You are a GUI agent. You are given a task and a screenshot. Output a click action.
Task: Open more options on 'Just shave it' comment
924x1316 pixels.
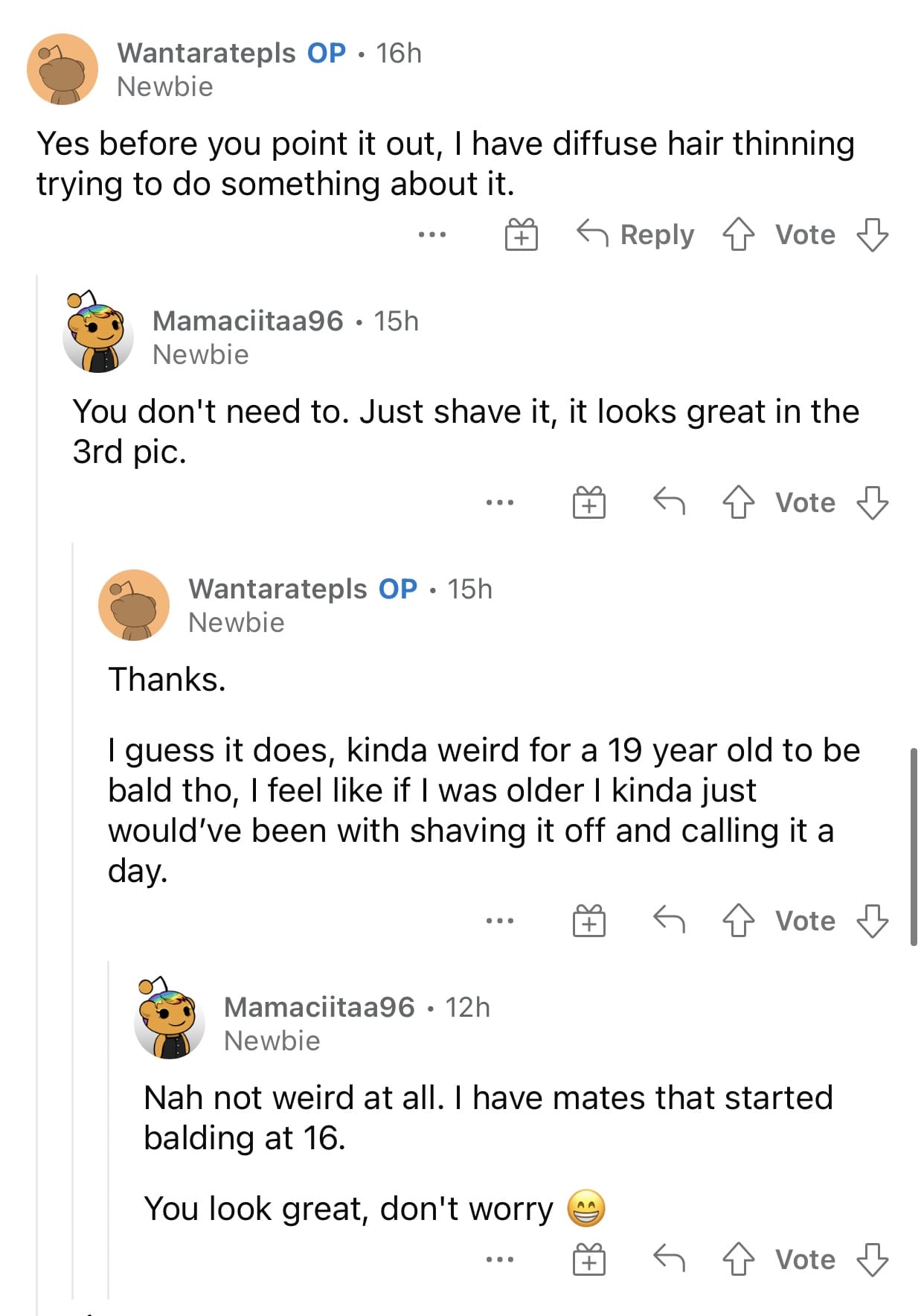click(499, 502)
